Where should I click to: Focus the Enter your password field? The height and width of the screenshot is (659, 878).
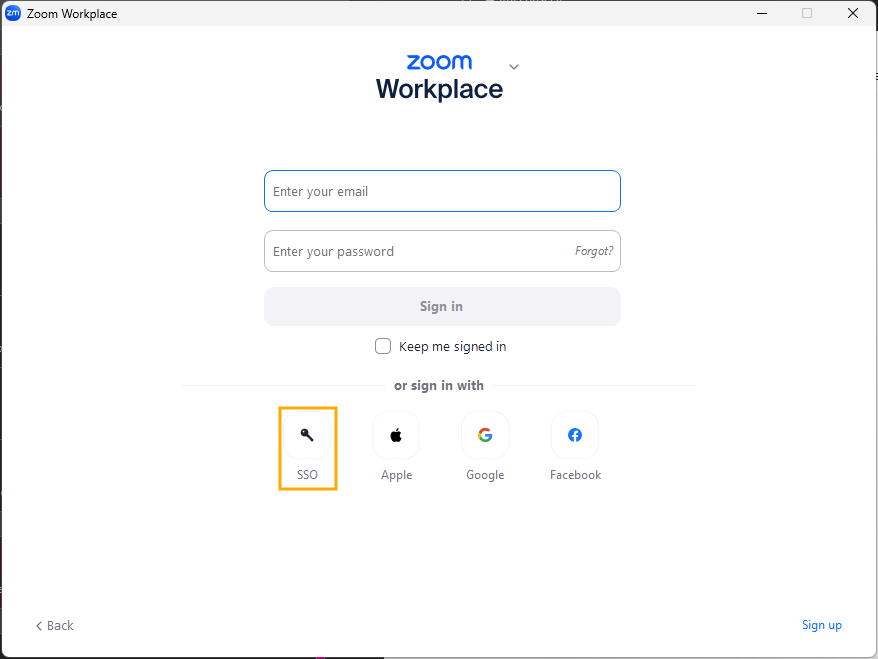[x=442, y=251]
